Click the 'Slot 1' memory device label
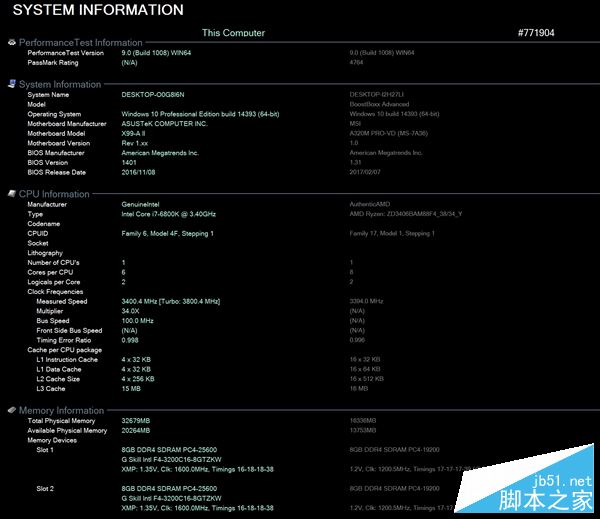This screenshot has width=600, height=519. pyautogui.click(x=45, y=450)
